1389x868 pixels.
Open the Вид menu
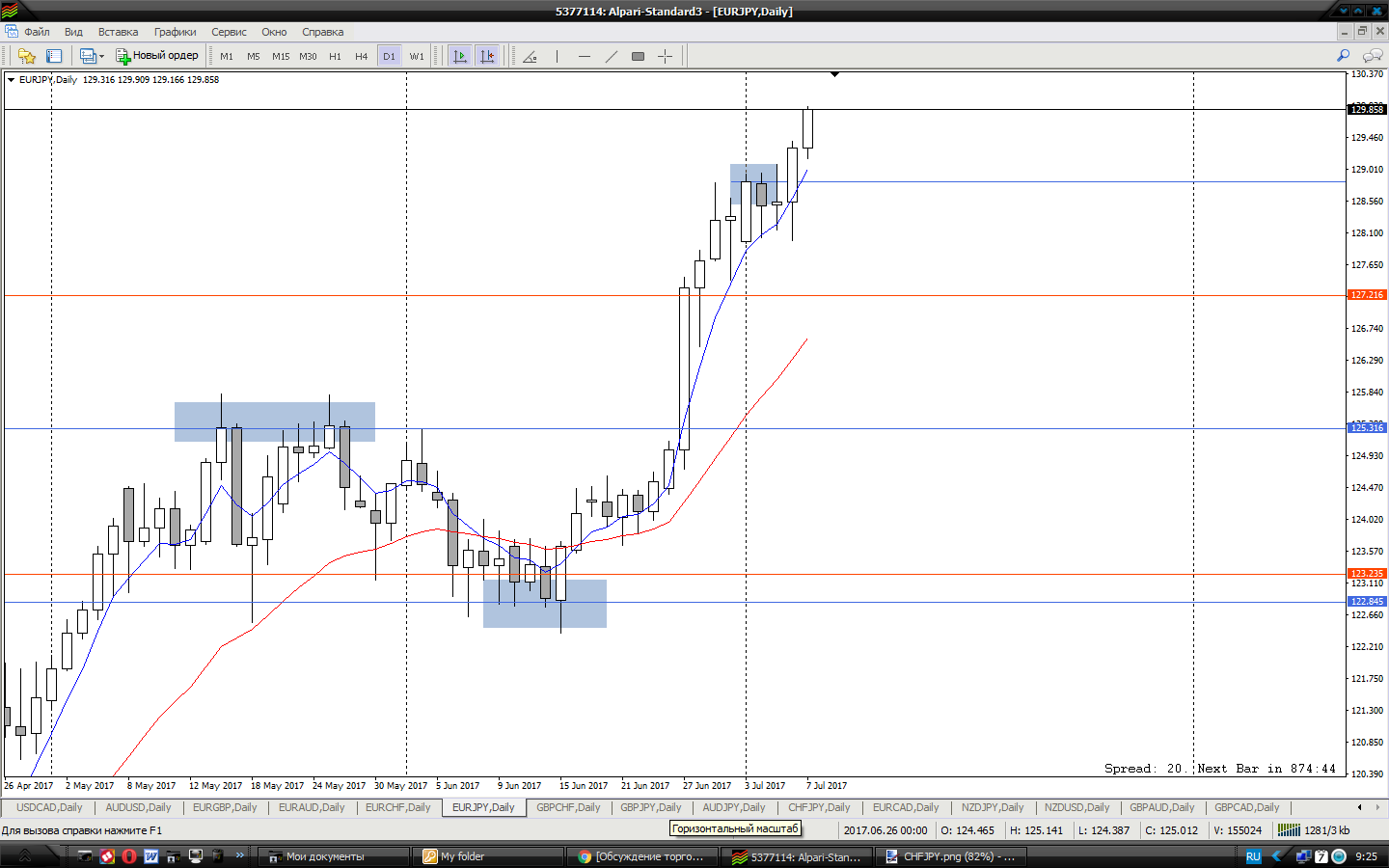click(x=73, y=32)
